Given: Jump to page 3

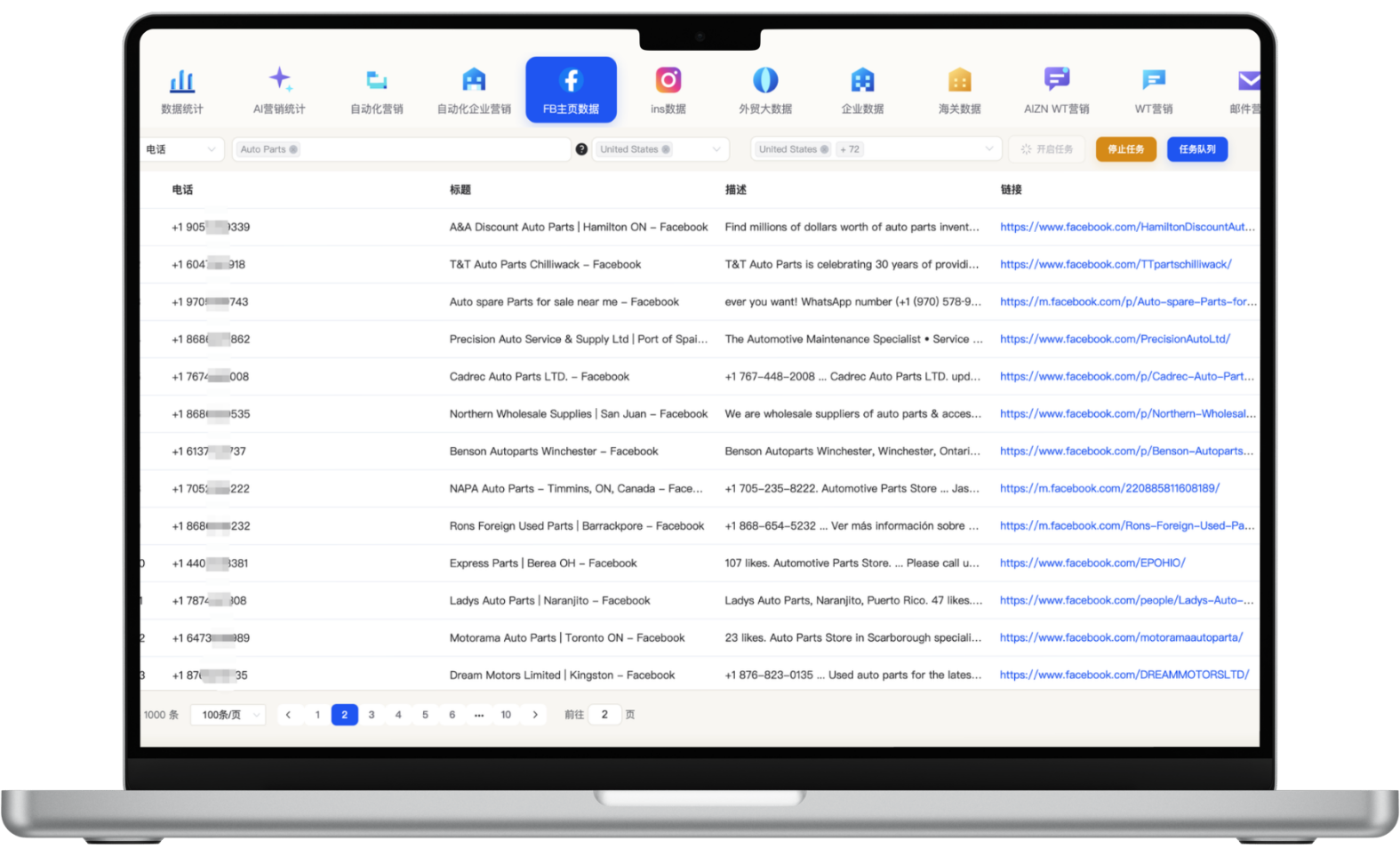Looking at the screenshot, I should pyautogui.click(x=372, y=715).
